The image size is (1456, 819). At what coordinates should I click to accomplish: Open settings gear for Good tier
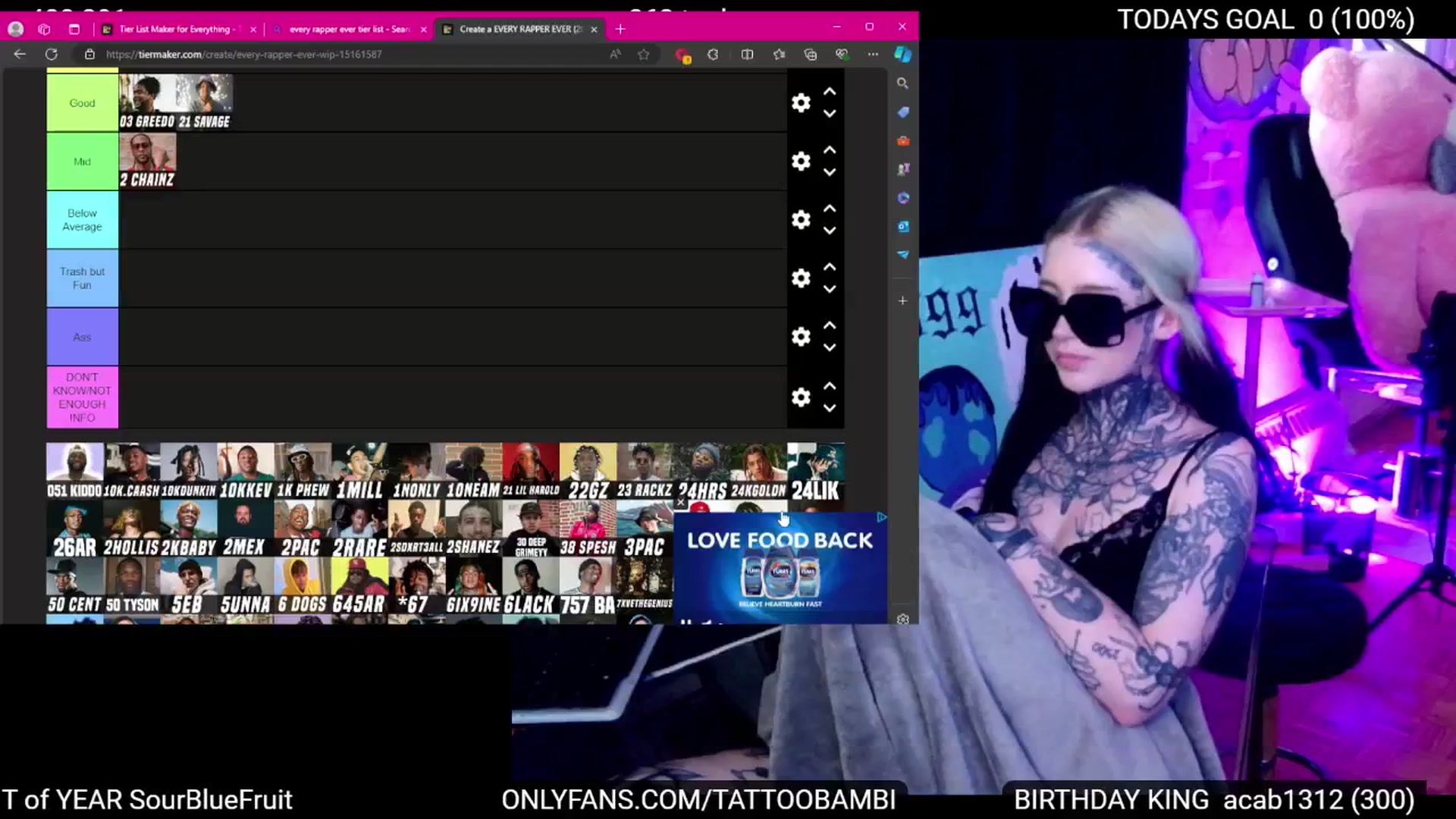click(801, 103)
